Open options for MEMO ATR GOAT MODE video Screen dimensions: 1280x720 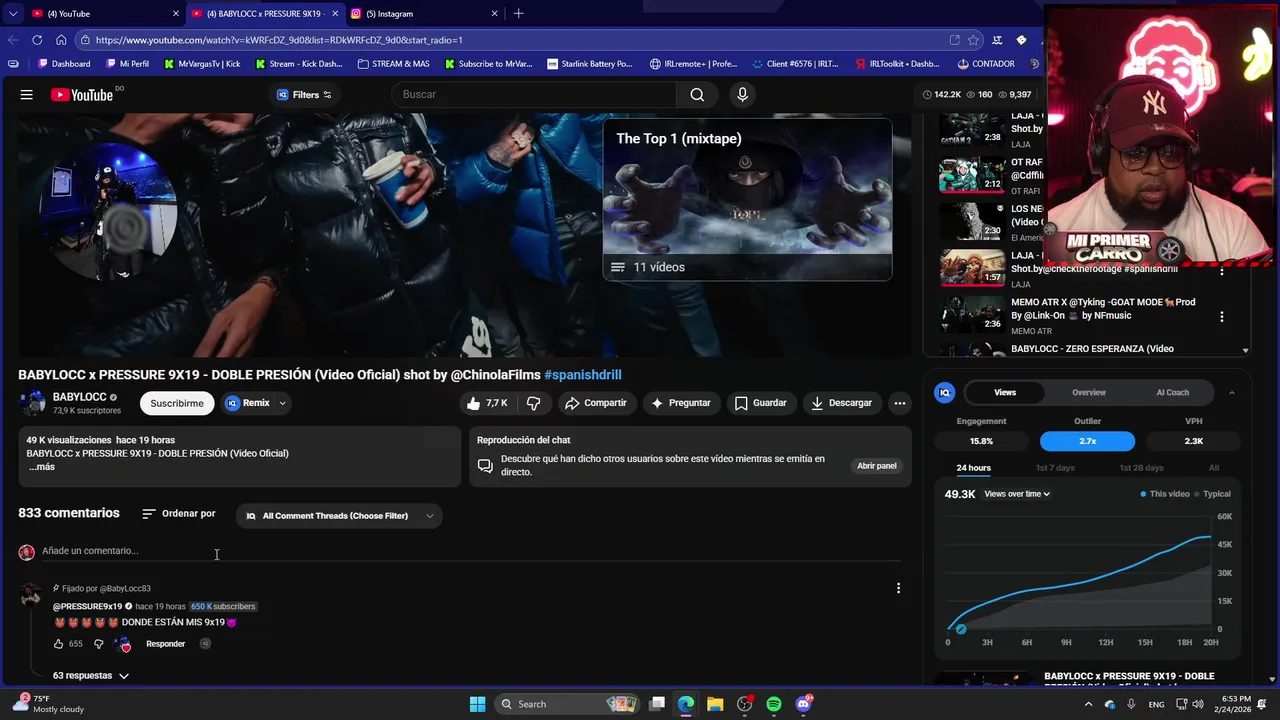(1221, 317)
